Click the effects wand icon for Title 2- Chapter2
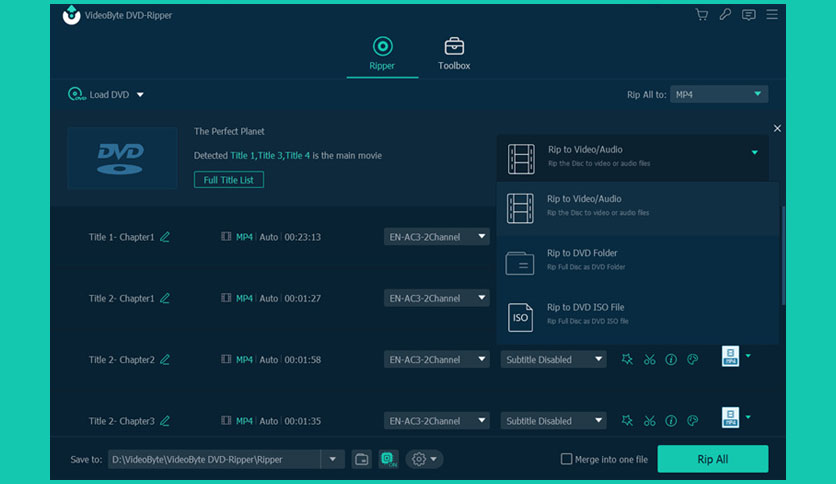Viewport: 836px width, 484px height. 627,359
